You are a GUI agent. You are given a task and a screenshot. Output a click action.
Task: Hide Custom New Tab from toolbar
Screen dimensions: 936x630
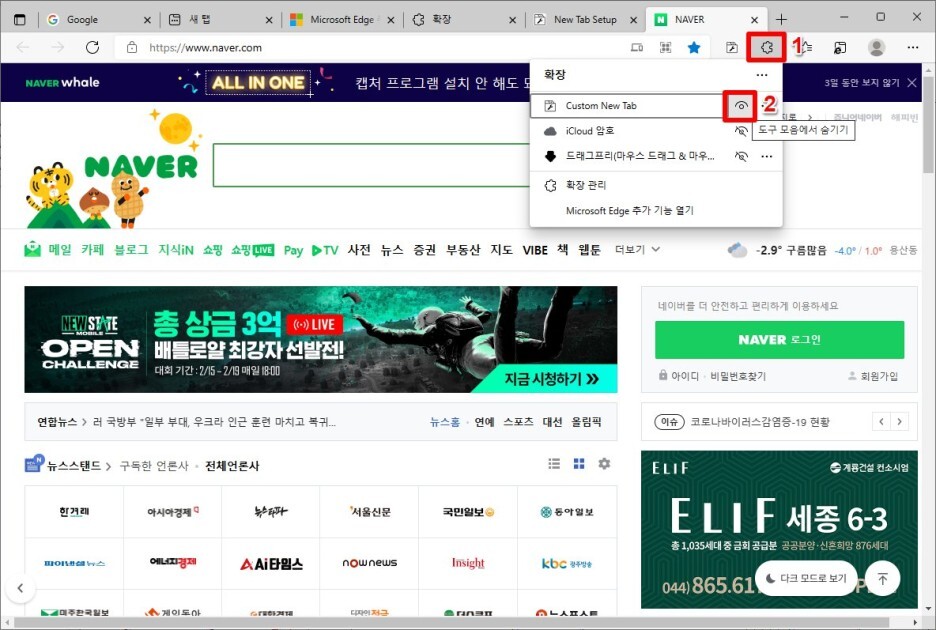741,106
